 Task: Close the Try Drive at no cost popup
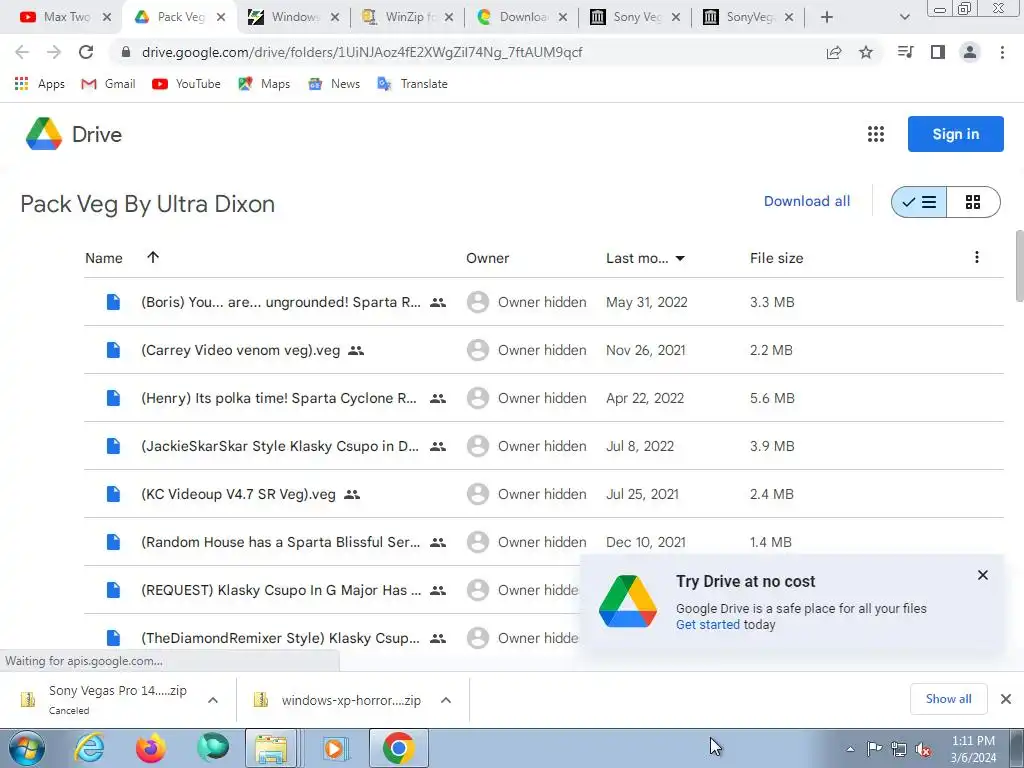pos(982,575)
